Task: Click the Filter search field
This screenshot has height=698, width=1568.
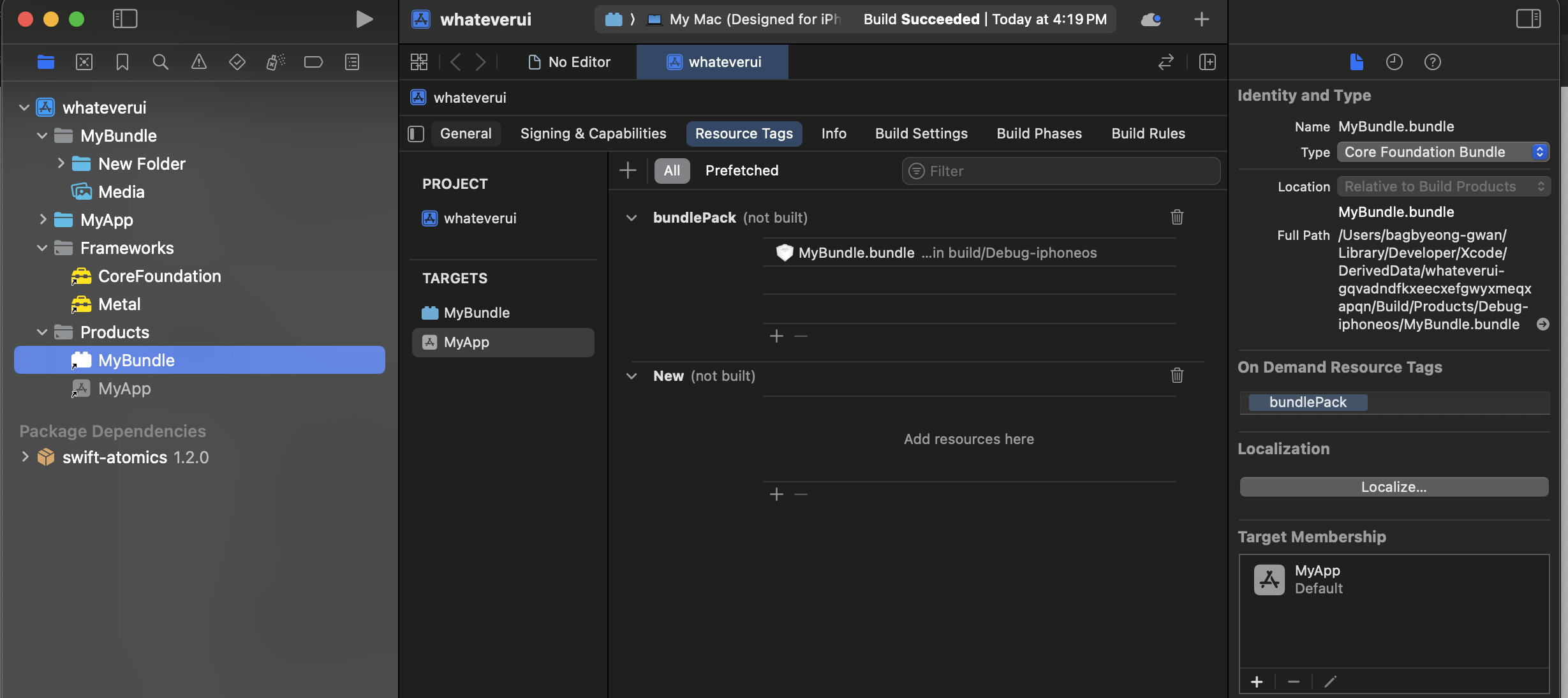Action: 1061,171
